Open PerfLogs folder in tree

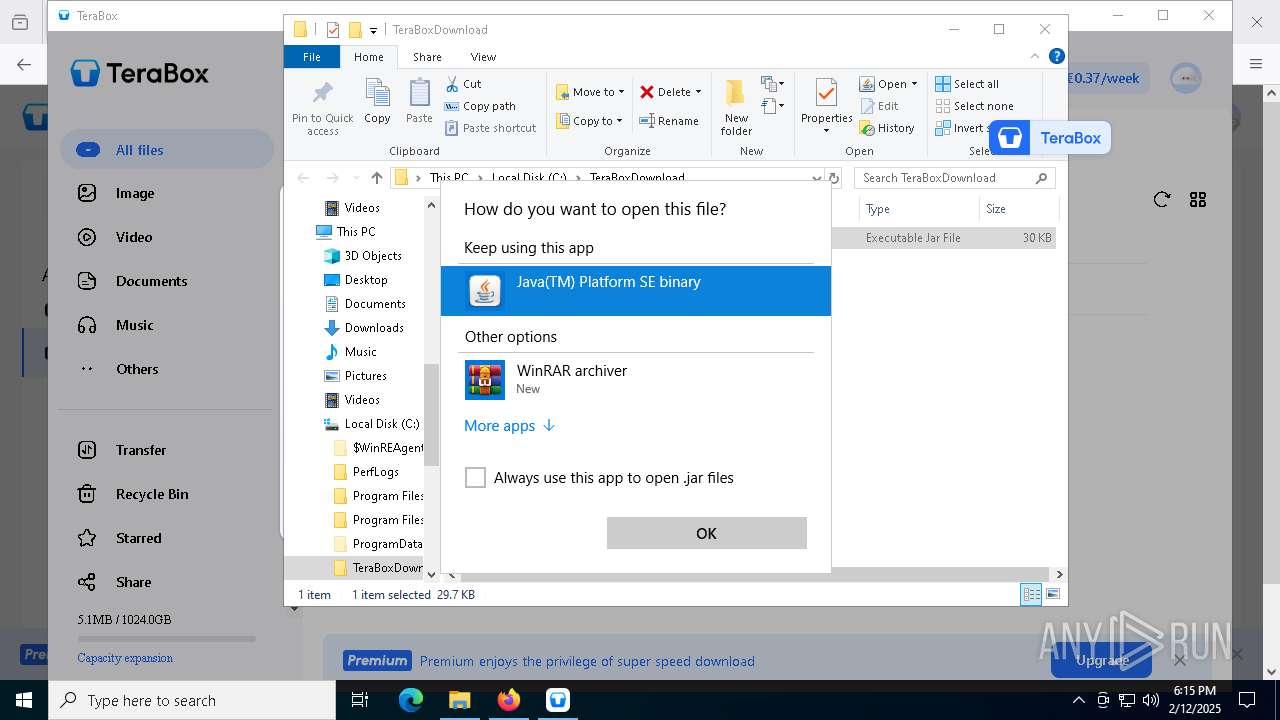pos(374,472)
